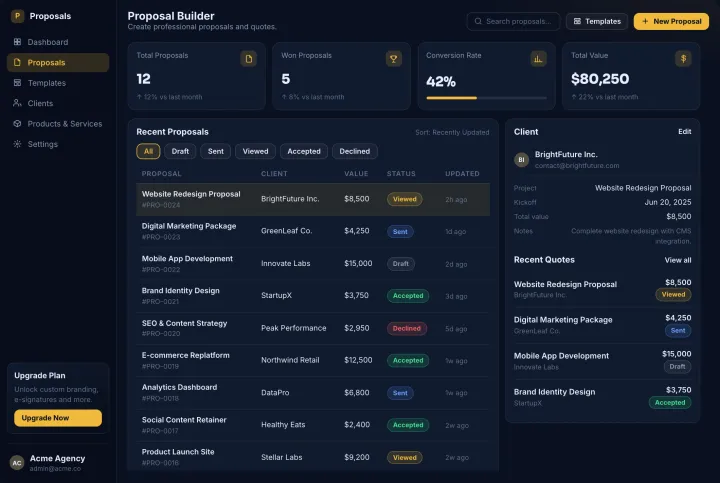
Task: Open Website Redesign Proposal table row
Action: 313,199
